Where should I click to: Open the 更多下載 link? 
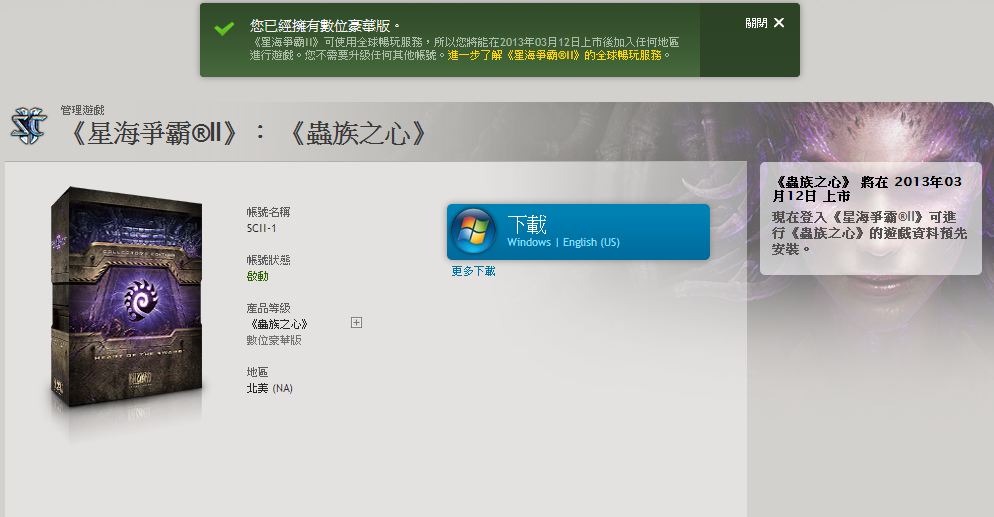473,271
